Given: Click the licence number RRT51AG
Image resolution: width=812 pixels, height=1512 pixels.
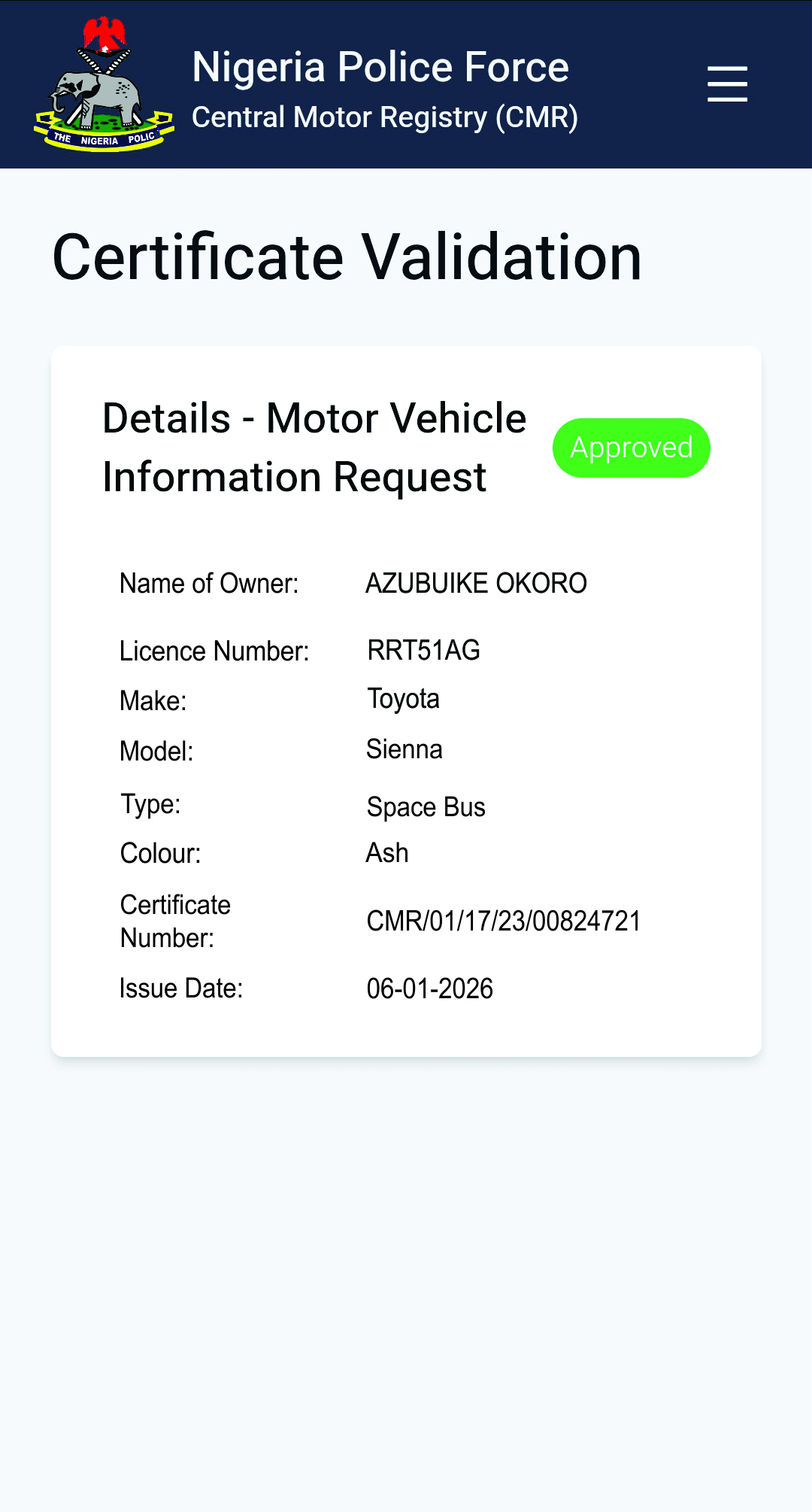Looking at the screenshot, I should click(x=423, y=650).
